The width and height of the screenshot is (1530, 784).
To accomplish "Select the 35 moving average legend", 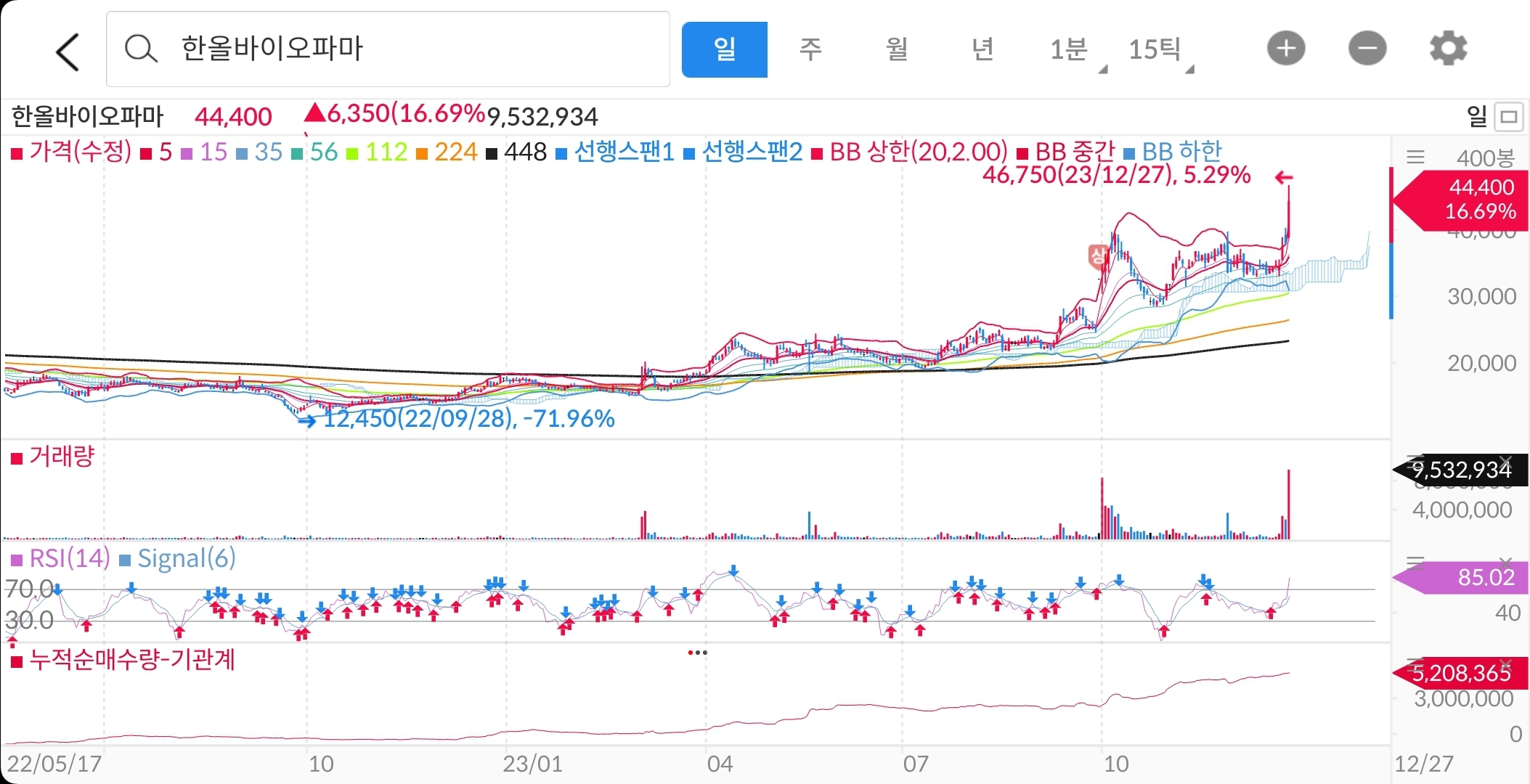I will (259, 152).
